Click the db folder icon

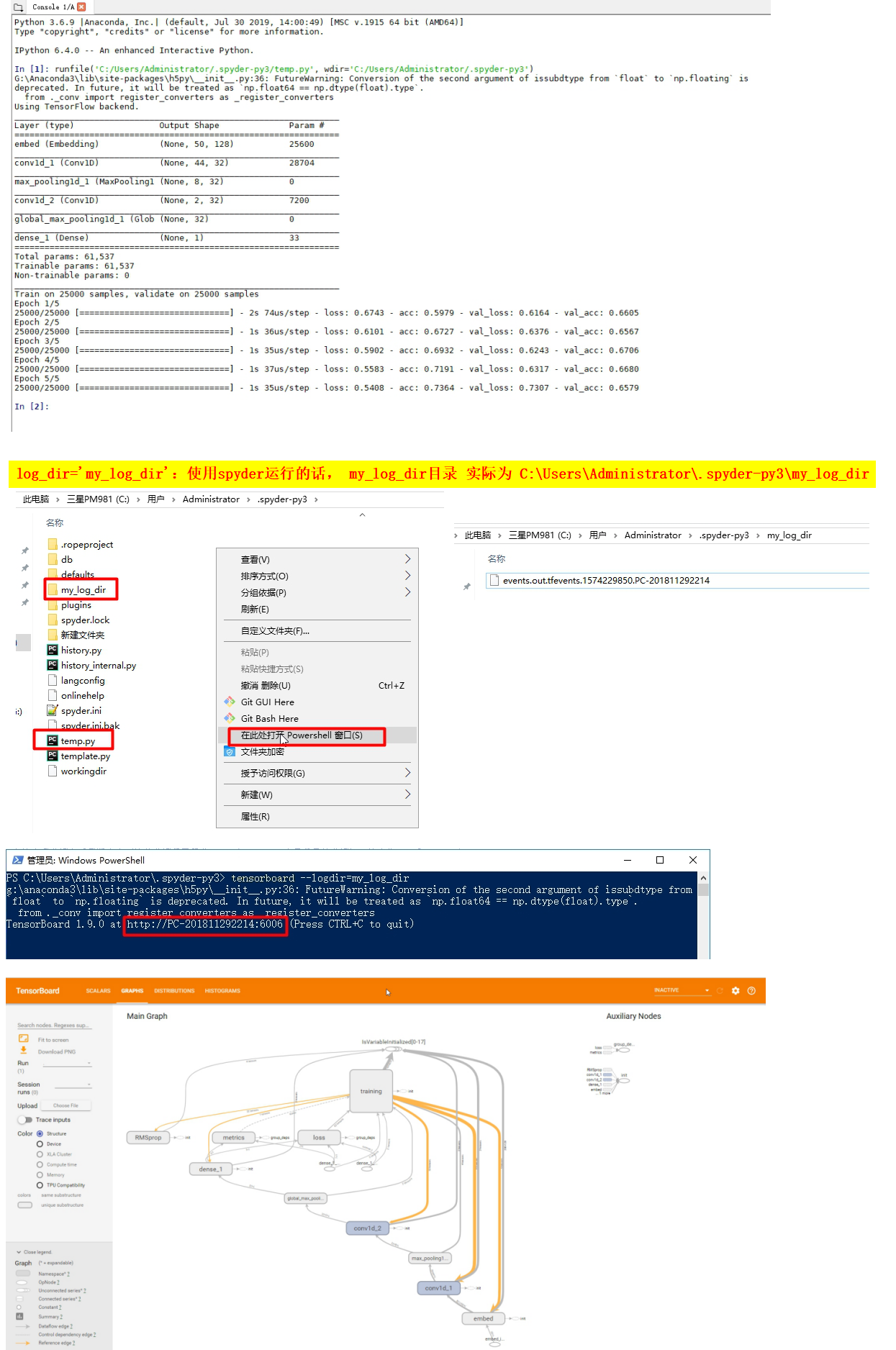click(53, 559)
